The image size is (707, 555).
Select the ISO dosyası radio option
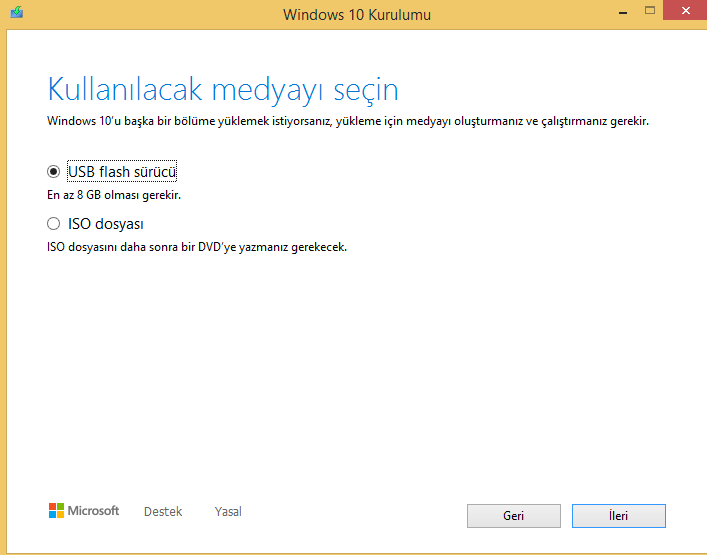click(54, 224)
